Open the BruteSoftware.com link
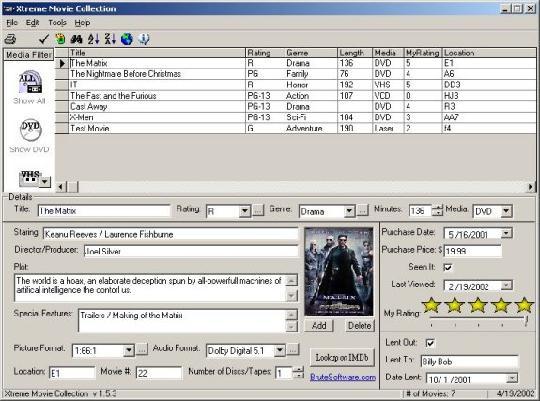Image resolution: width=540 pixels, height=401 pixels. [343, 377]
